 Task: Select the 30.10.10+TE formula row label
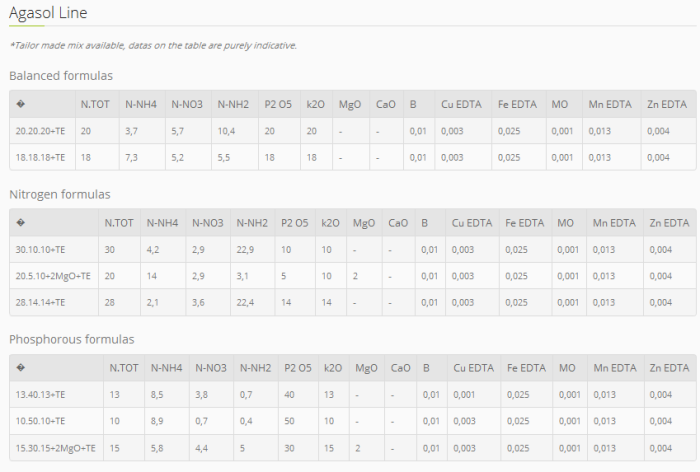41,249
